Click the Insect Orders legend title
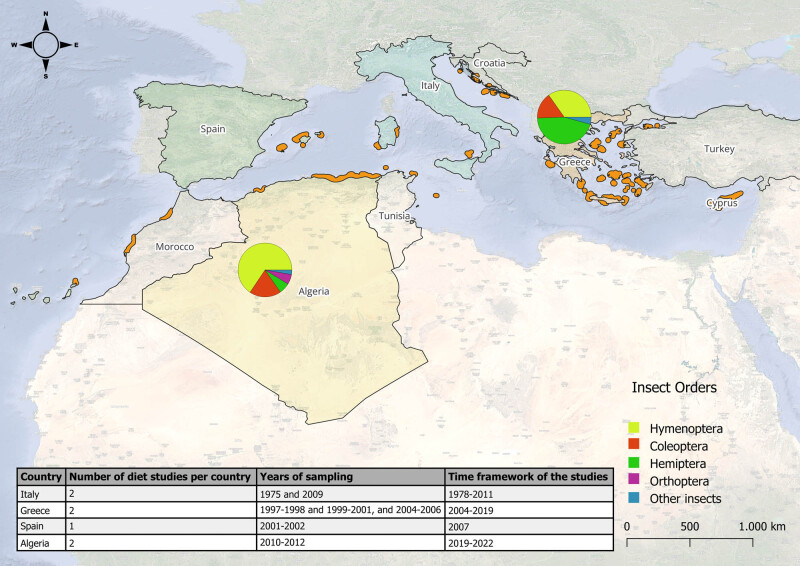Screen dimensions: 800x566 click(x=674, y=387)
